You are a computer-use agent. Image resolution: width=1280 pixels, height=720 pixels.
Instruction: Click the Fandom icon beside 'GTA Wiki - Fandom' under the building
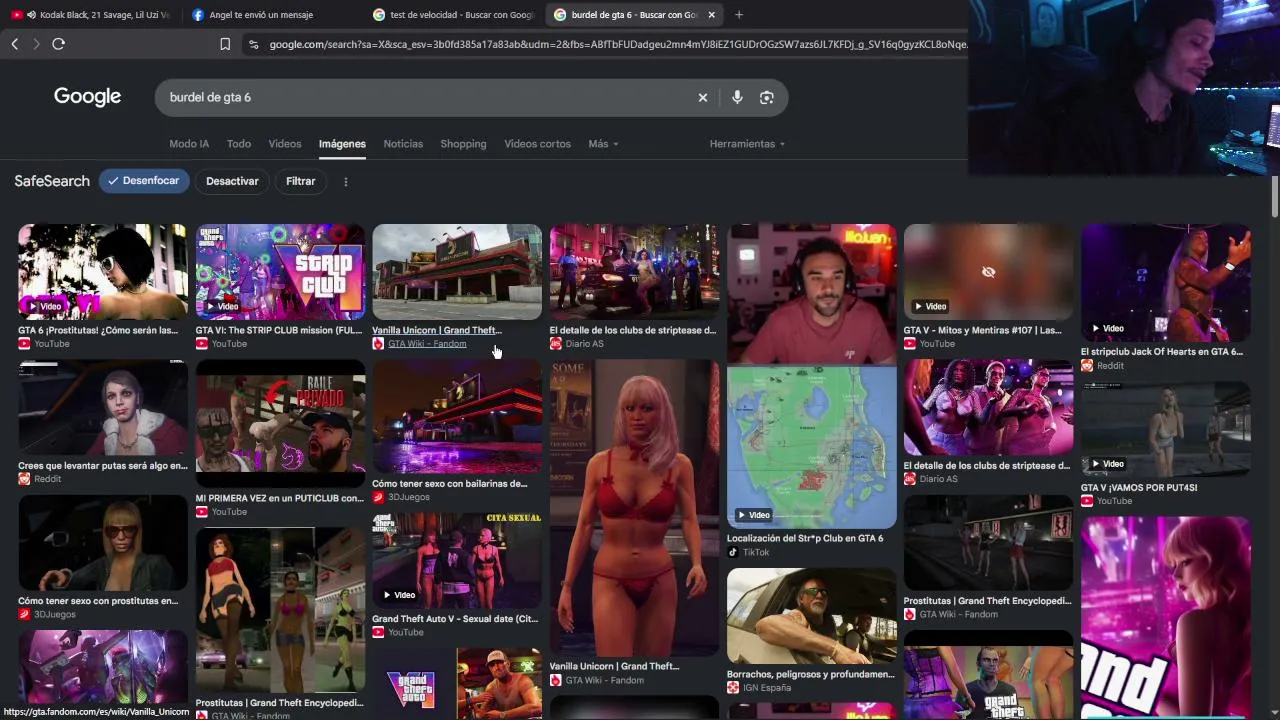(x=378, y=344)
